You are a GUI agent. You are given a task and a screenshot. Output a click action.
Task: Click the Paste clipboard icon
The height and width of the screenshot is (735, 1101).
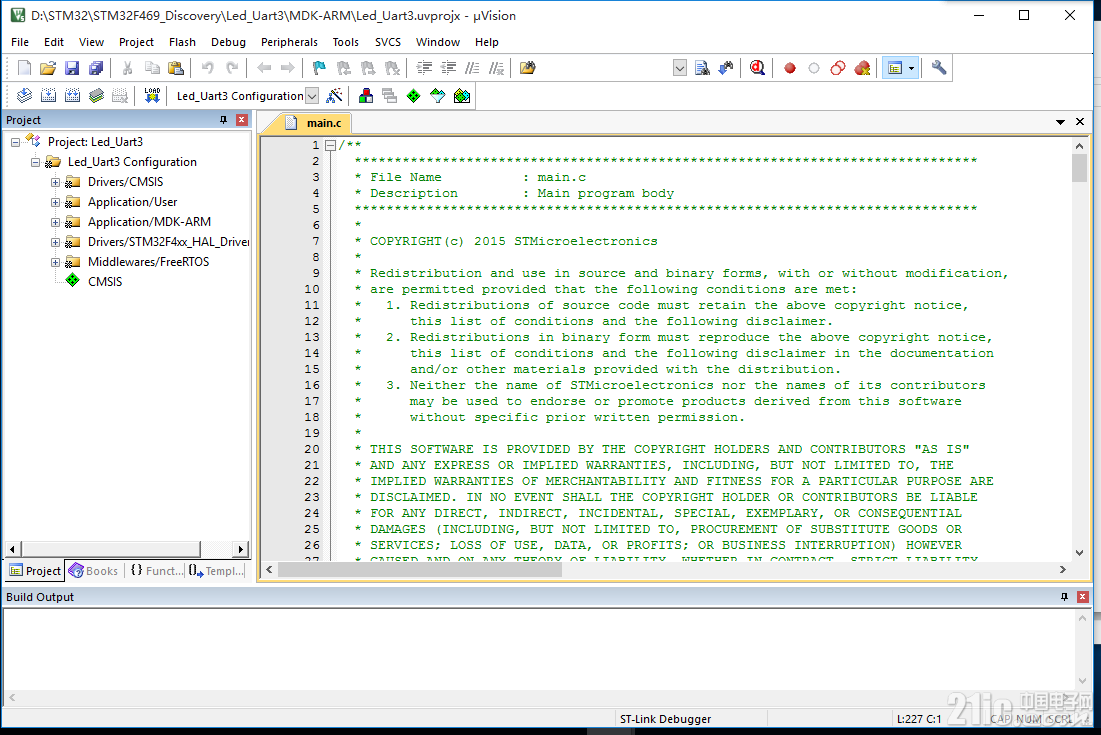(x=176, y=68)
